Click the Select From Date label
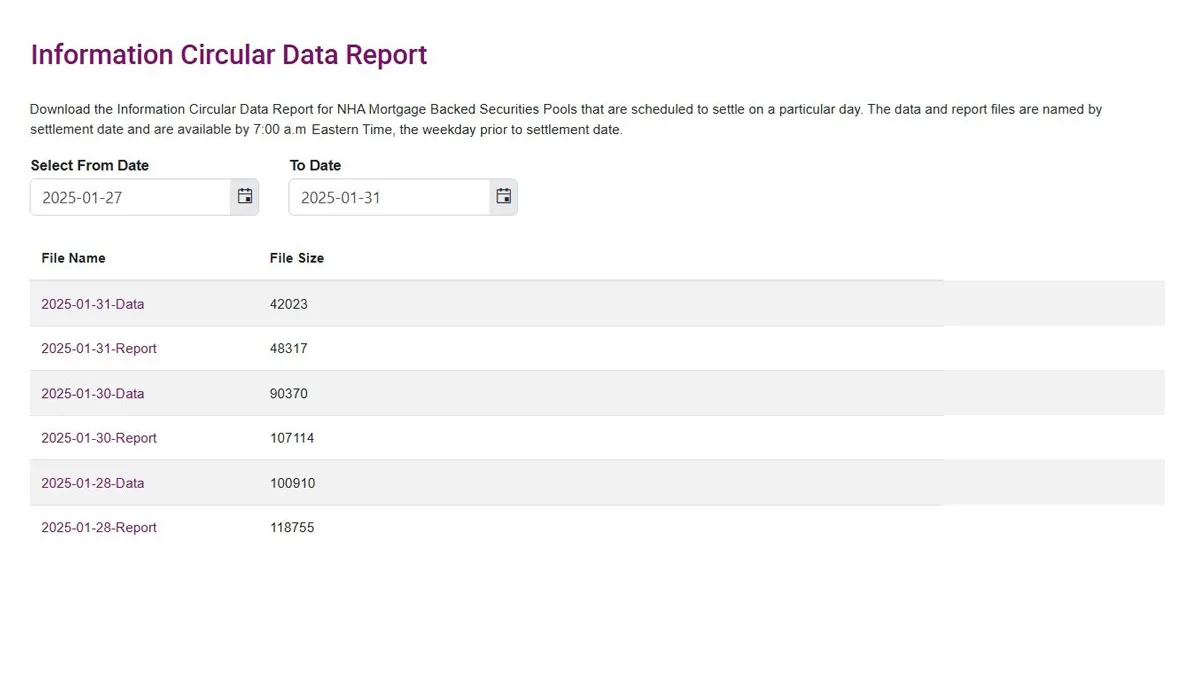The image size is (1200, 676). [90, 165]
